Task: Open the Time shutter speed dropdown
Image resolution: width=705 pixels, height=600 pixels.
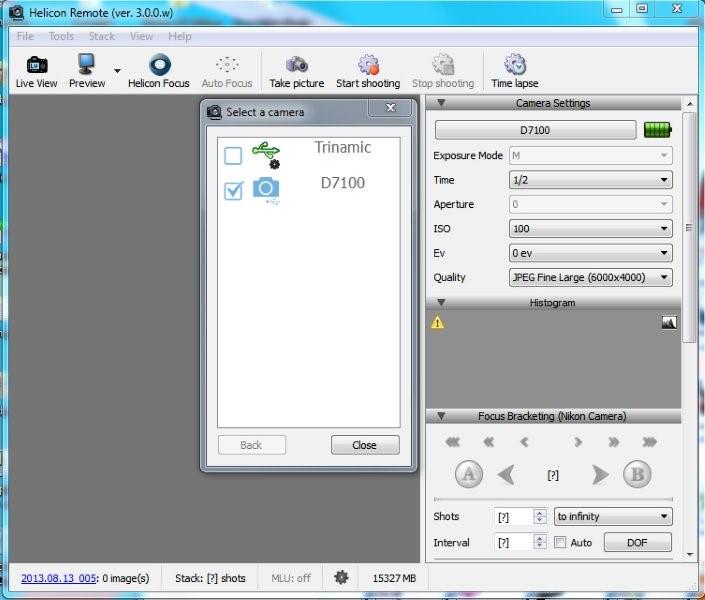Action: click(x=590, y=180)
